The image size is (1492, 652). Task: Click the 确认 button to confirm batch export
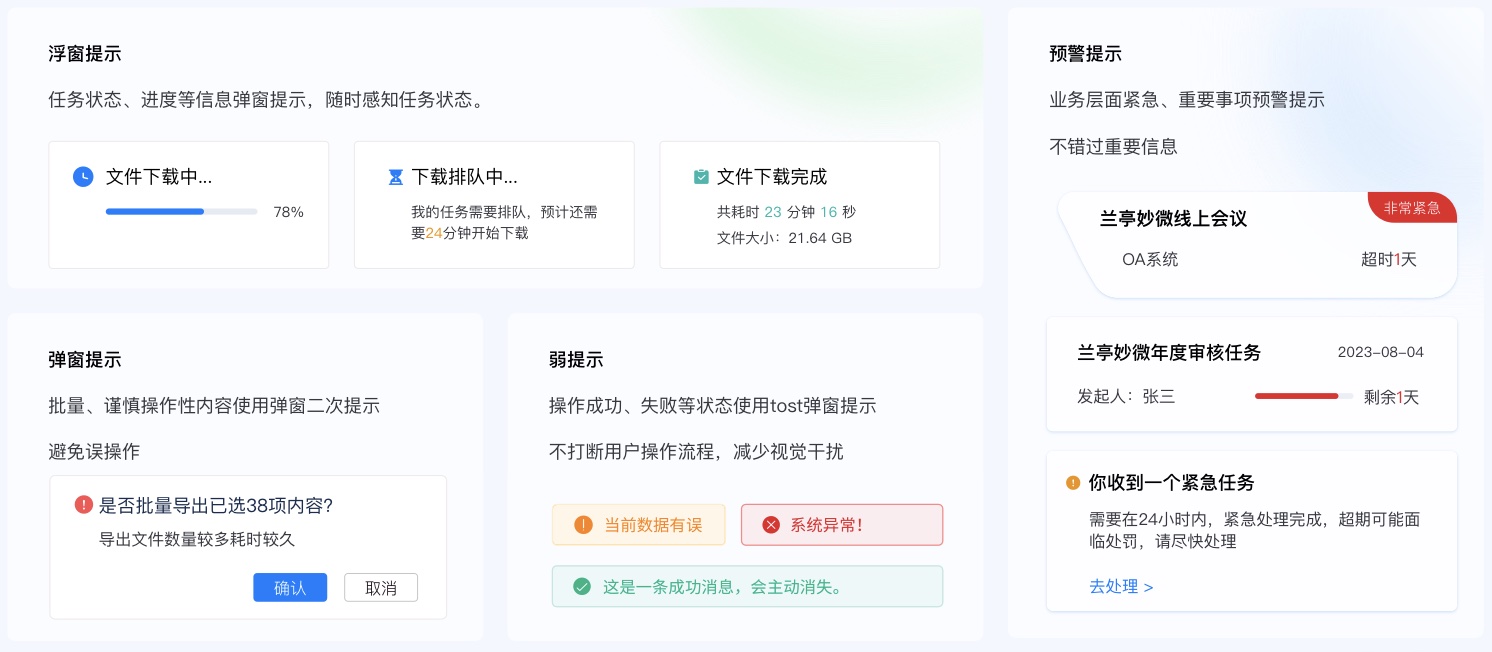(x=290, y=588)
